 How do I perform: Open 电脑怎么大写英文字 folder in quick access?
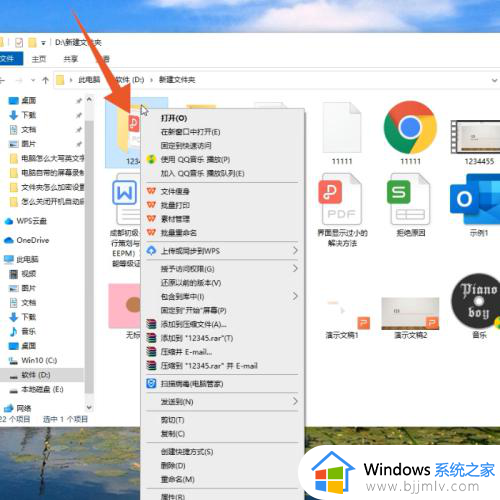(47, 158)
